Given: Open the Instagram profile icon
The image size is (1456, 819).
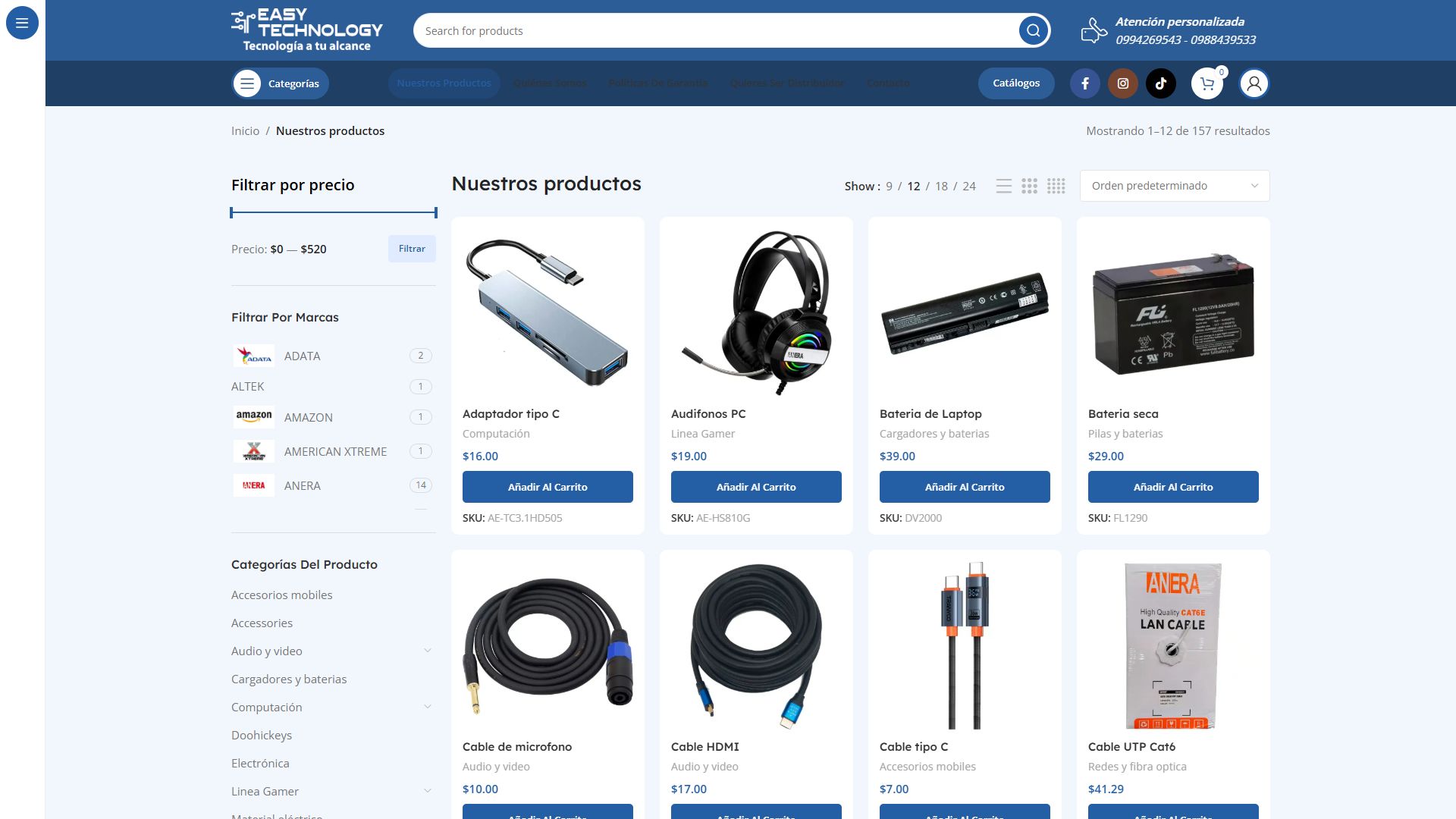Looking at the screenshot, I should (x=1123, y=83).
